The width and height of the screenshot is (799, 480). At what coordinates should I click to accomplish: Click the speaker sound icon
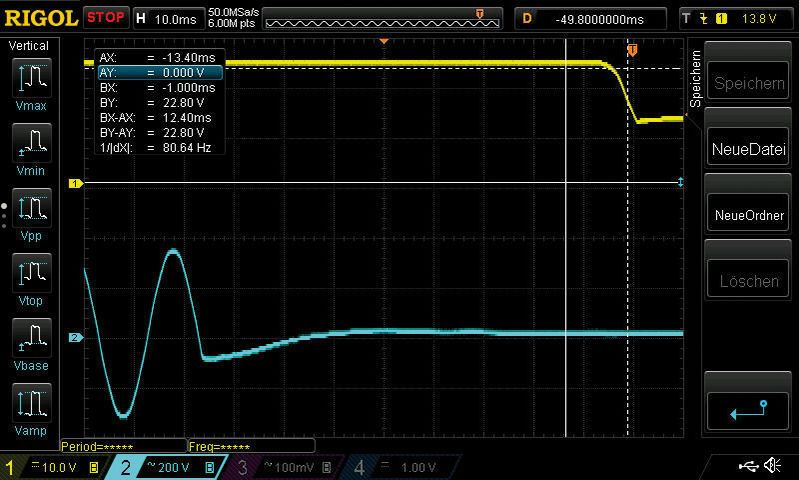[x=772, y=466]
